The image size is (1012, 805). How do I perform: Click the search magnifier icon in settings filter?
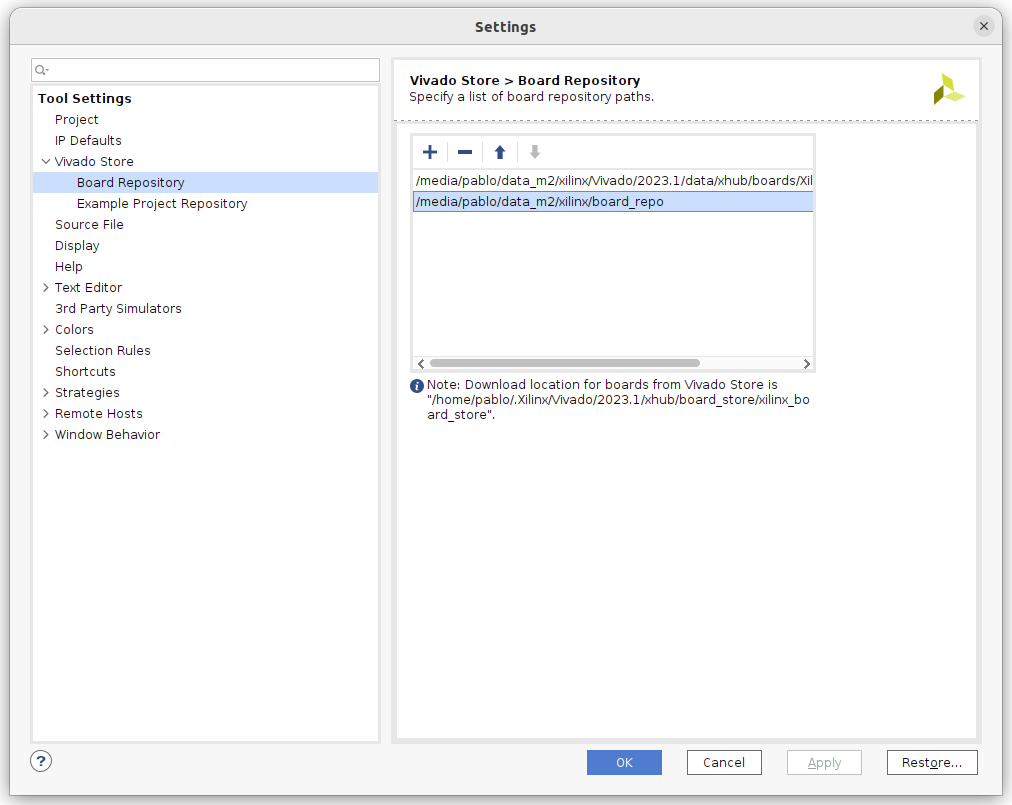[41, 70]
